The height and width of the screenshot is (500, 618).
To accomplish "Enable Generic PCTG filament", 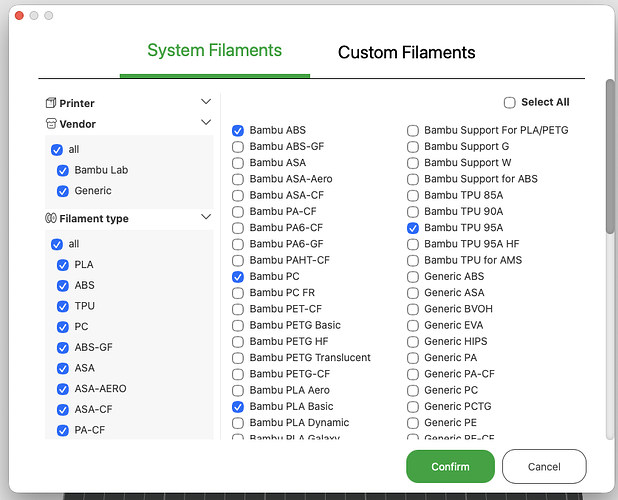I will 413,407.
